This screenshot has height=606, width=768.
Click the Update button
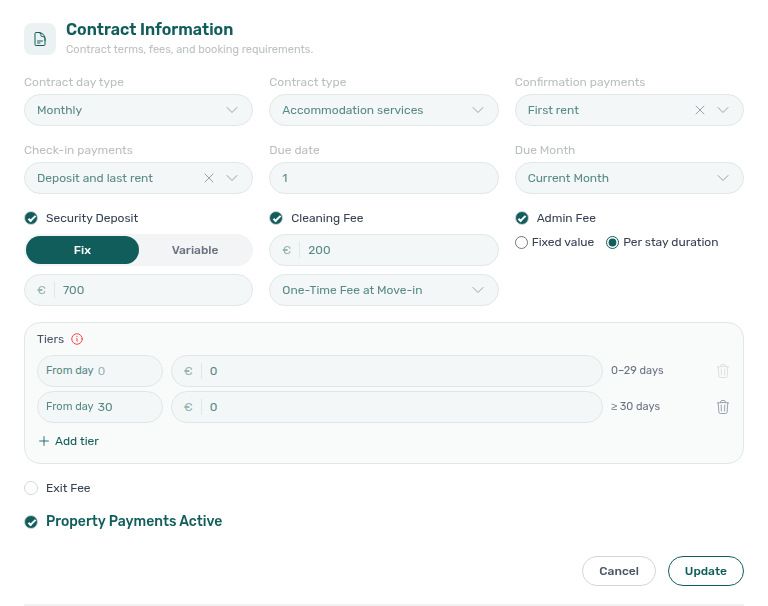click(706, 571)
